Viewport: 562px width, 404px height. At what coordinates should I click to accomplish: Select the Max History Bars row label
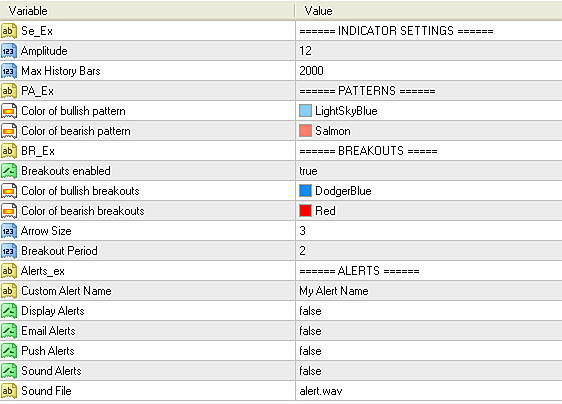coord(61,71)
